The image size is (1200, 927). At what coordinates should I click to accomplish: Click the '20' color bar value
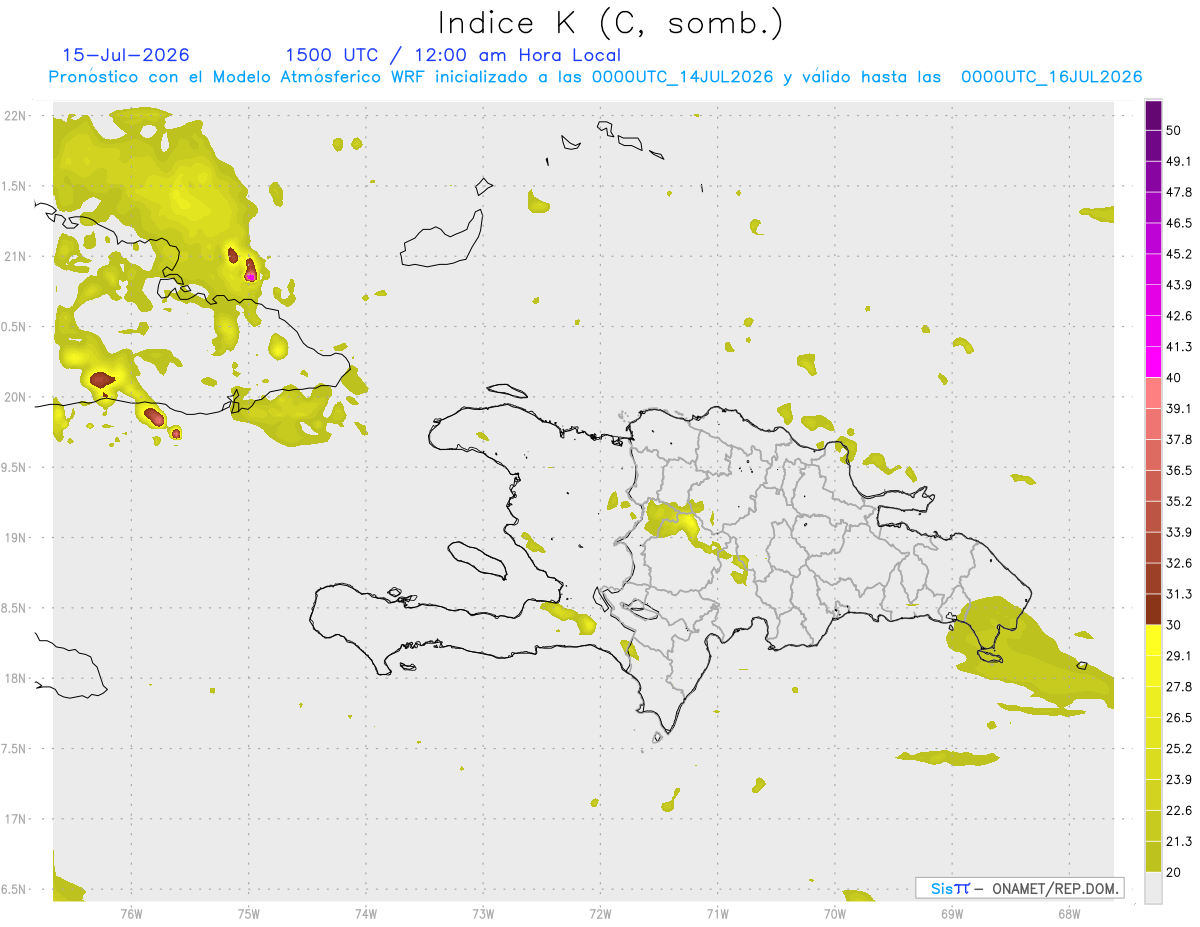click(1174, 872)
